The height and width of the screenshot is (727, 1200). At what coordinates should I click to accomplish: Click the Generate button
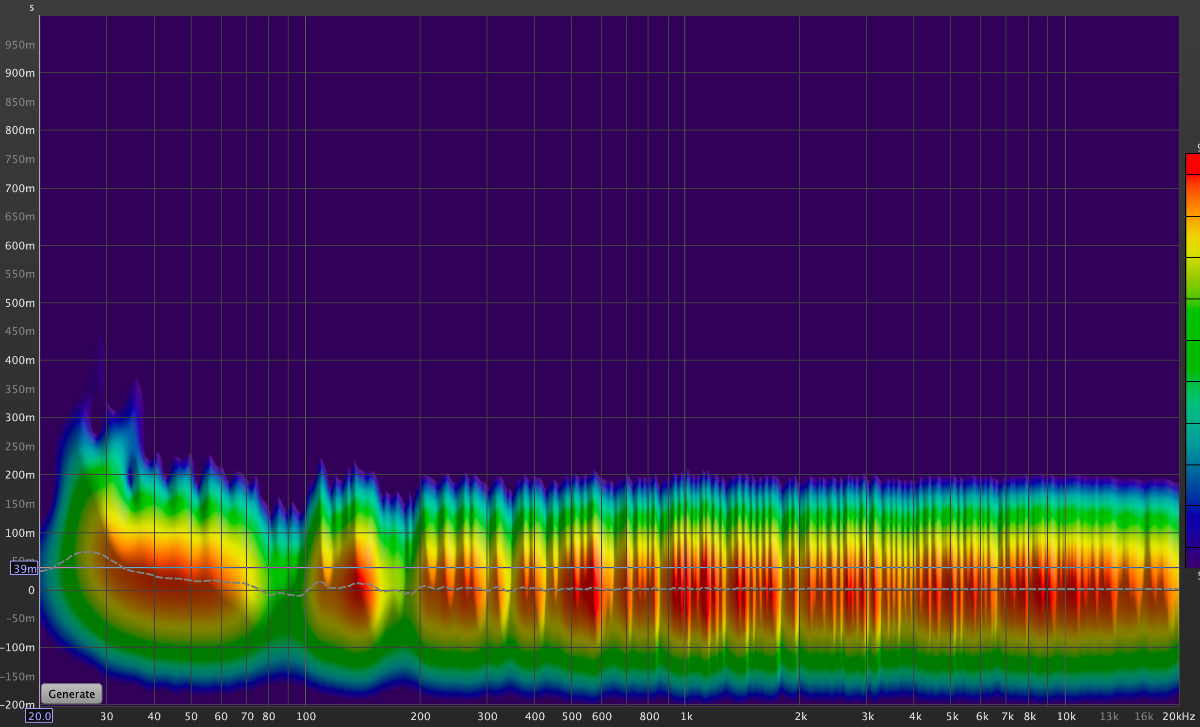point(71,694)
